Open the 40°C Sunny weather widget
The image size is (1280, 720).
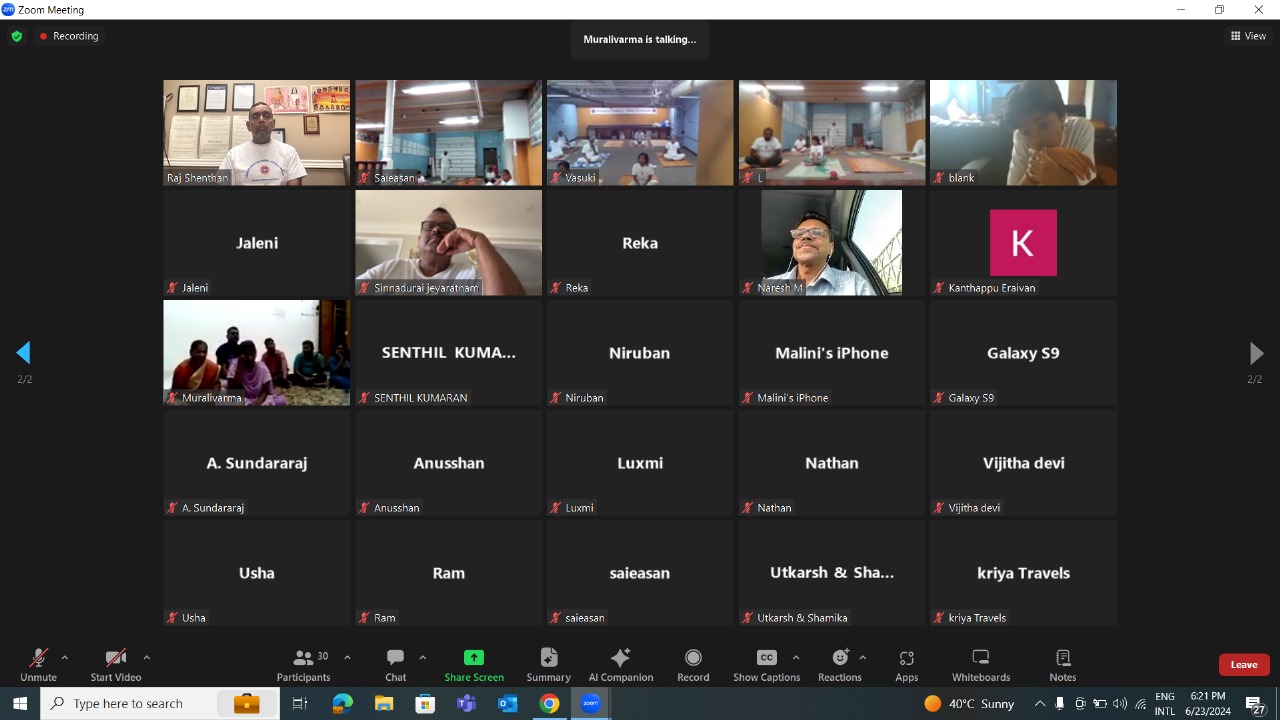[x=969, y=704]
